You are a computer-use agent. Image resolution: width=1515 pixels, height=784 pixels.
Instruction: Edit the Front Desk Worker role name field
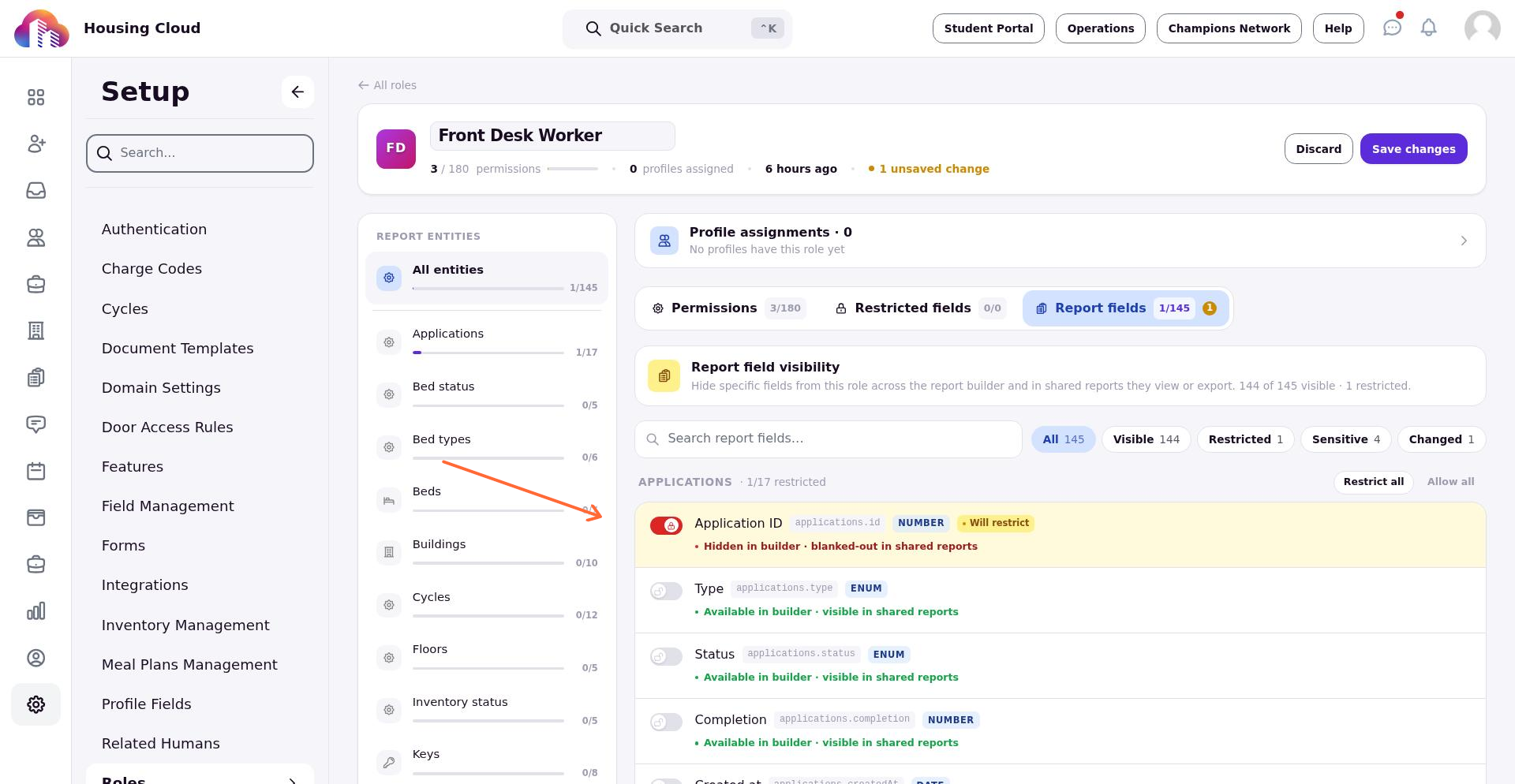click(552, 136)
